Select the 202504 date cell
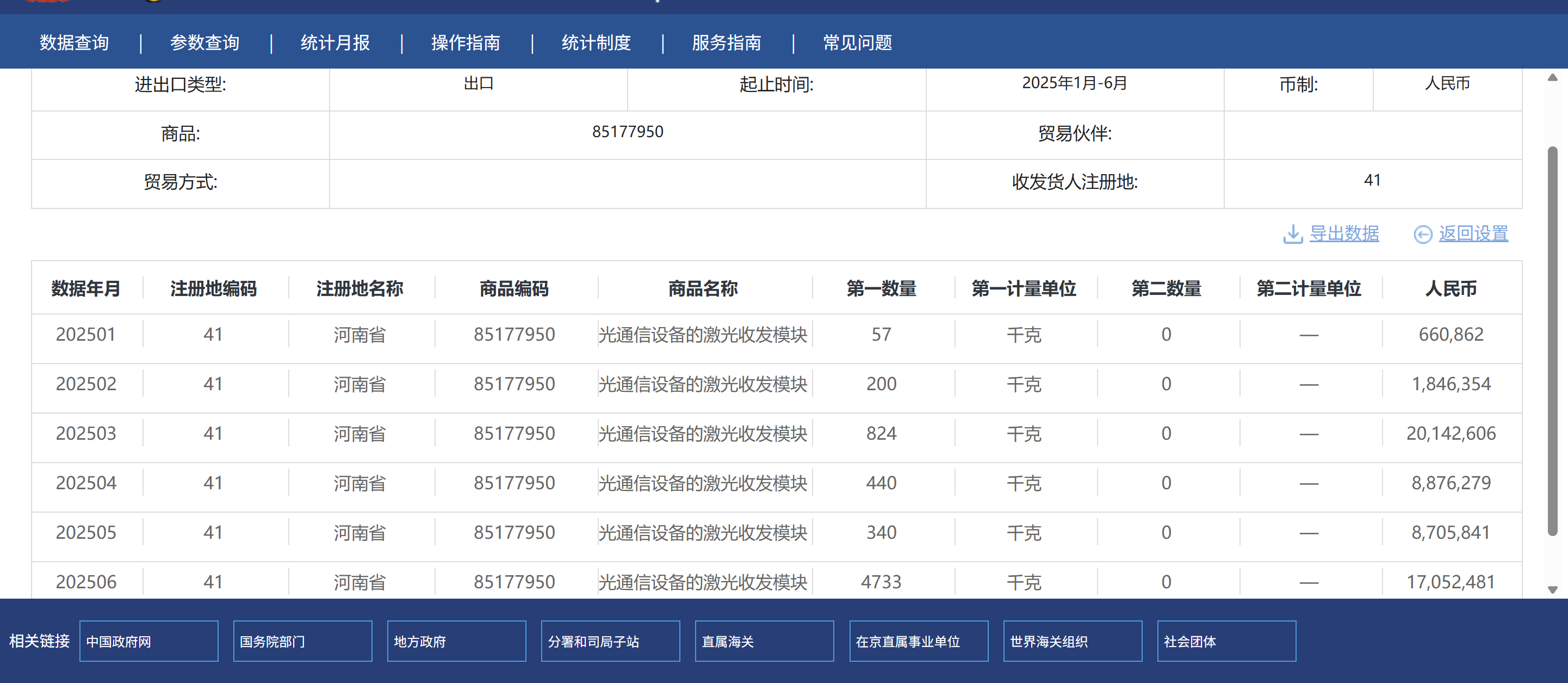Screen dimensions: 1568x683 pos(86,483)
